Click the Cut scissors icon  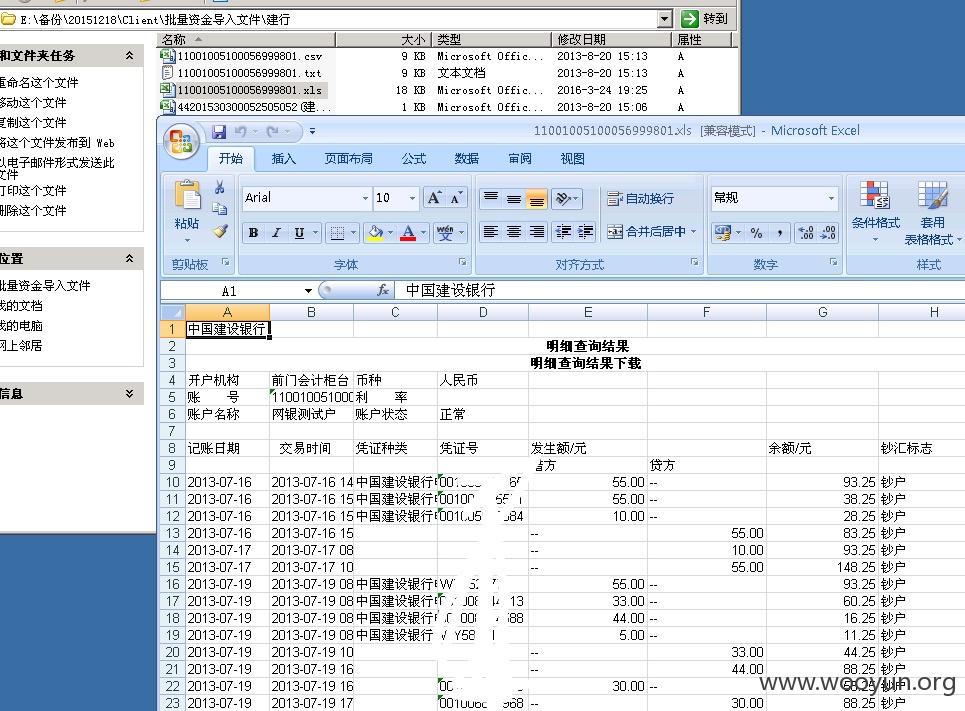(220, 187)
